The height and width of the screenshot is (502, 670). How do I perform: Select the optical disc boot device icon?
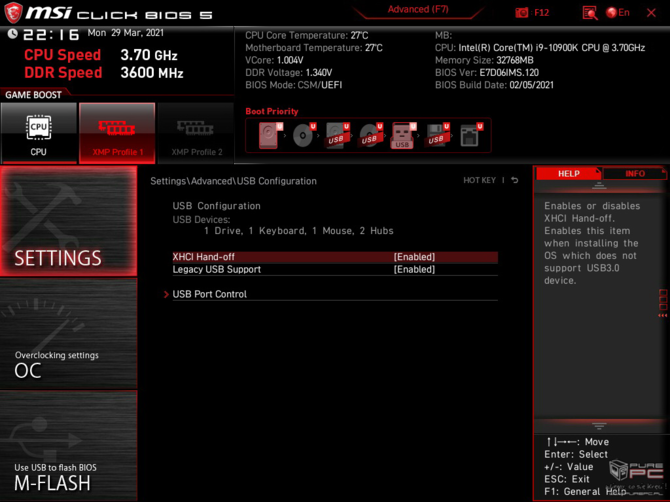point(304,135)
